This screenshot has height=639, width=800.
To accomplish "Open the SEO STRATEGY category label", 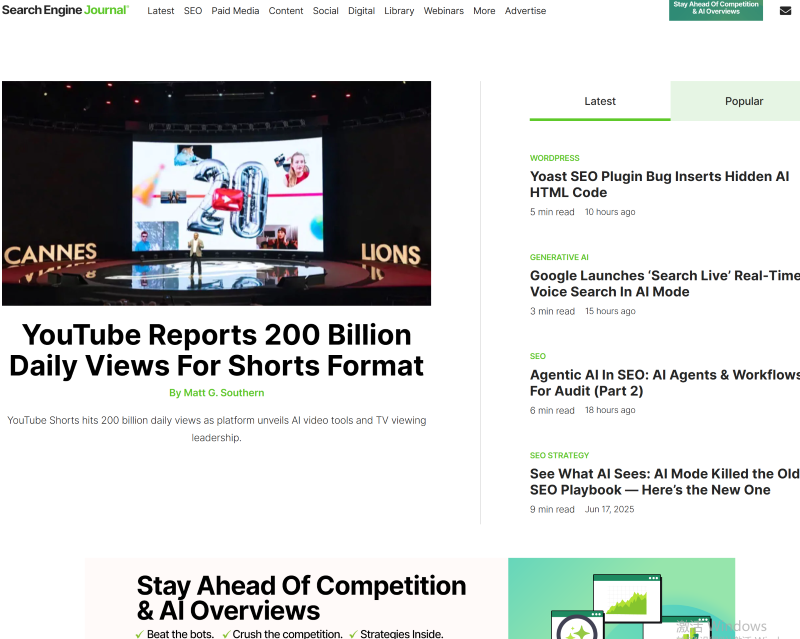I will pos(559,455).
